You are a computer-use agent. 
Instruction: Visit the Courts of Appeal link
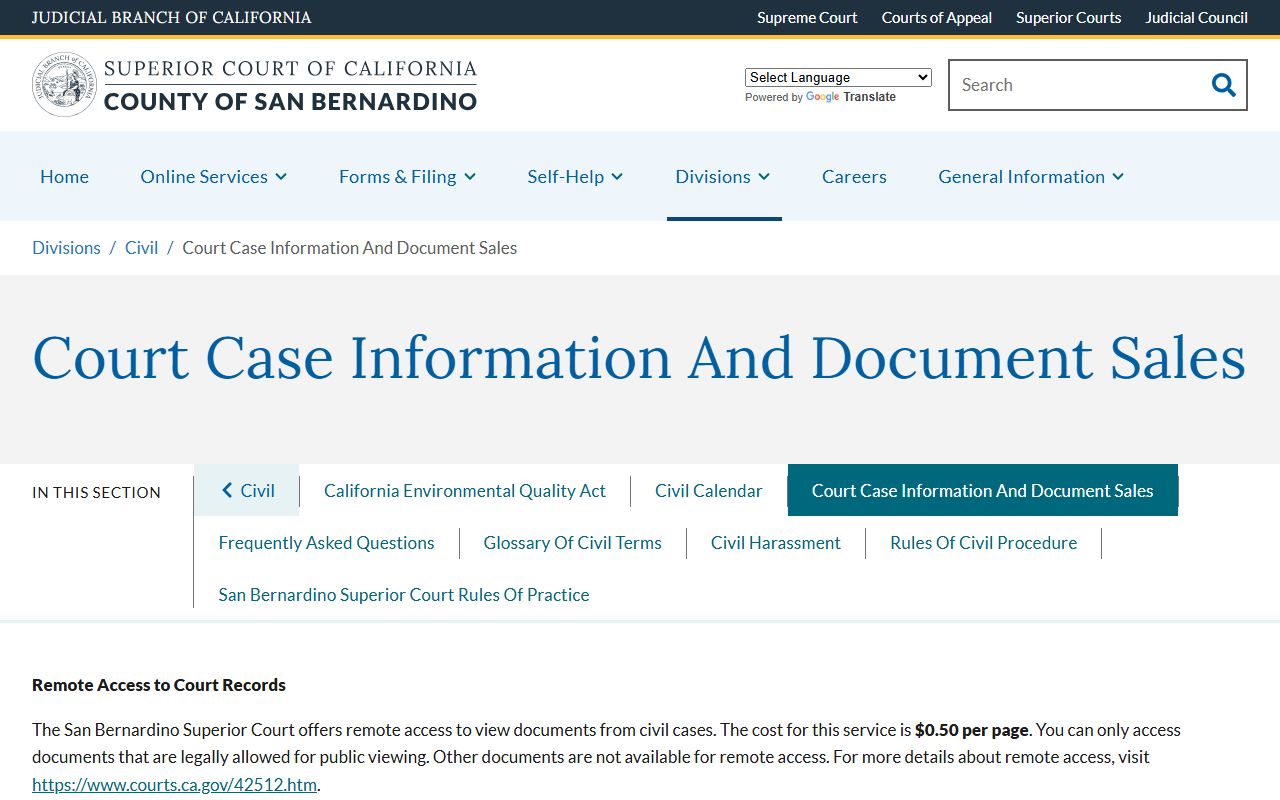tap(937, 17)
